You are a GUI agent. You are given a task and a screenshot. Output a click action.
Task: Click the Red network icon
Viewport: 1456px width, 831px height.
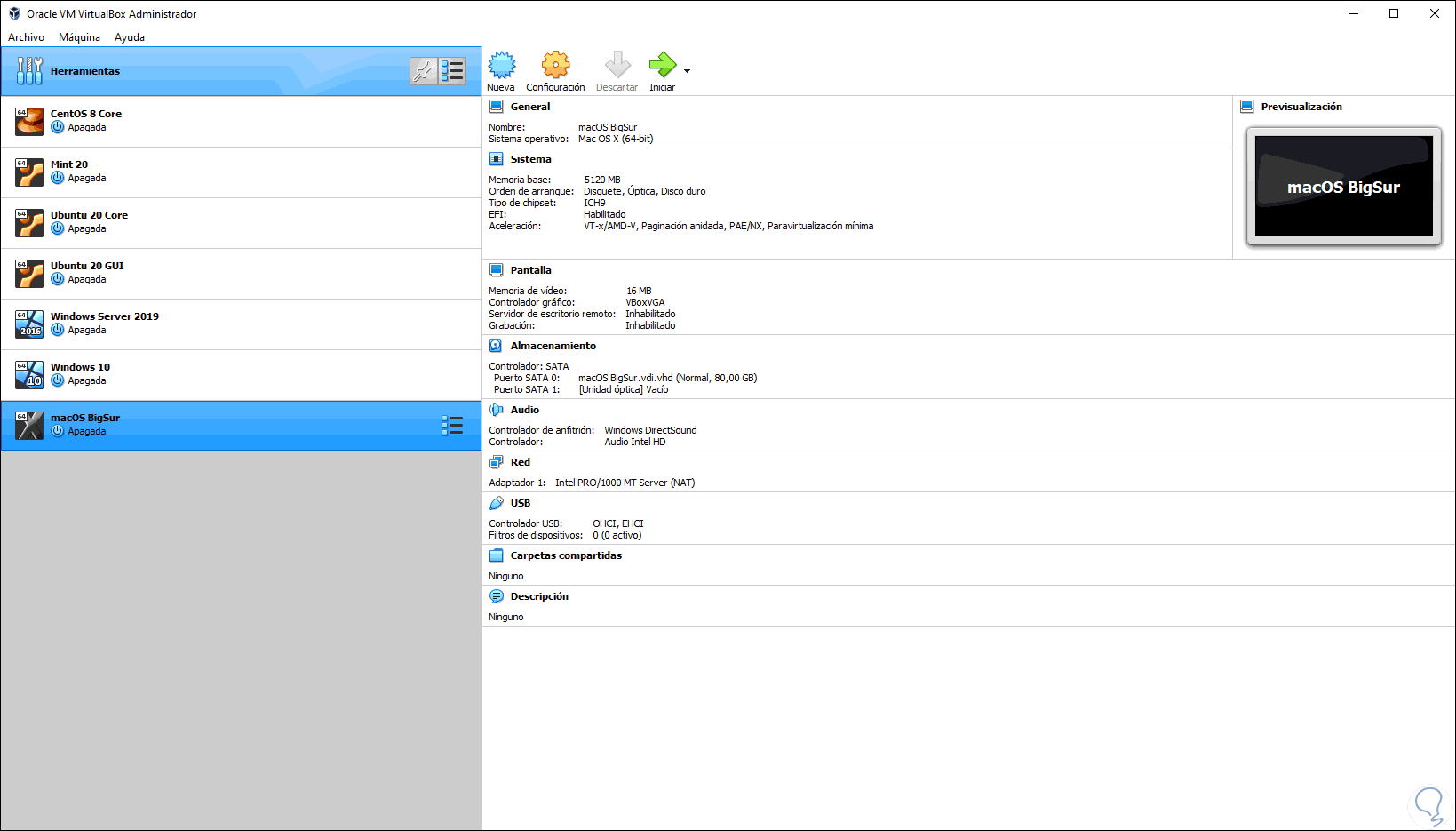pyautogui.click(x=497, y=462)
